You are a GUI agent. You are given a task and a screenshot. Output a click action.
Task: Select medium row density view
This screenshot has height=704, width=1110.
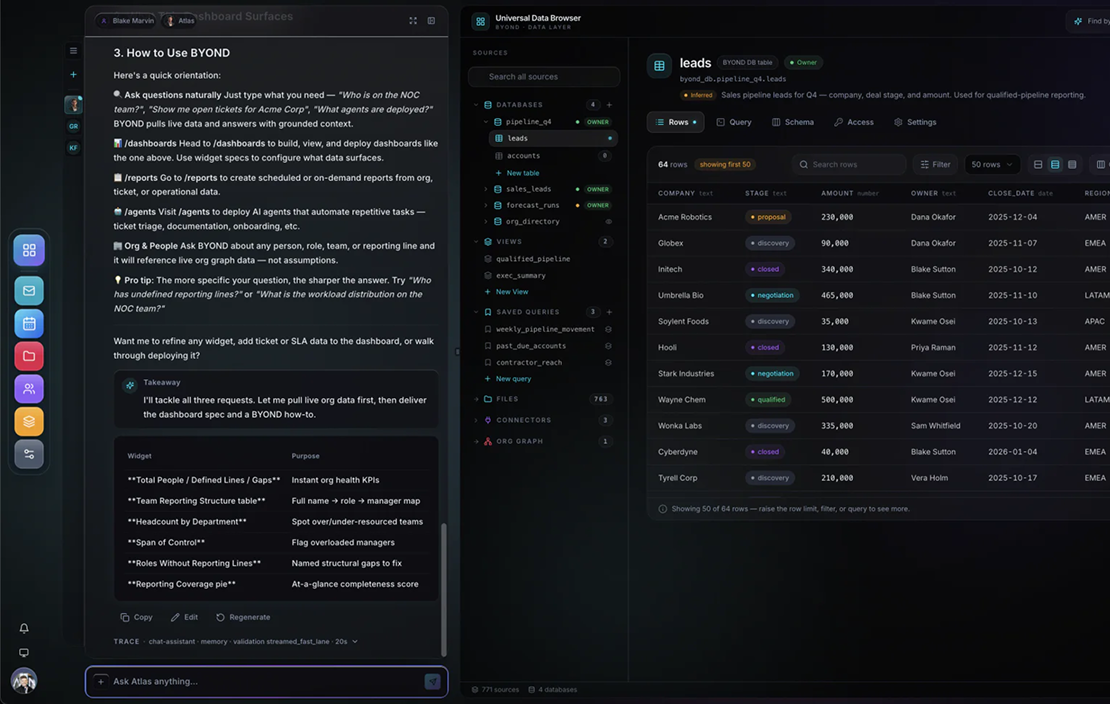[1055, 164]
